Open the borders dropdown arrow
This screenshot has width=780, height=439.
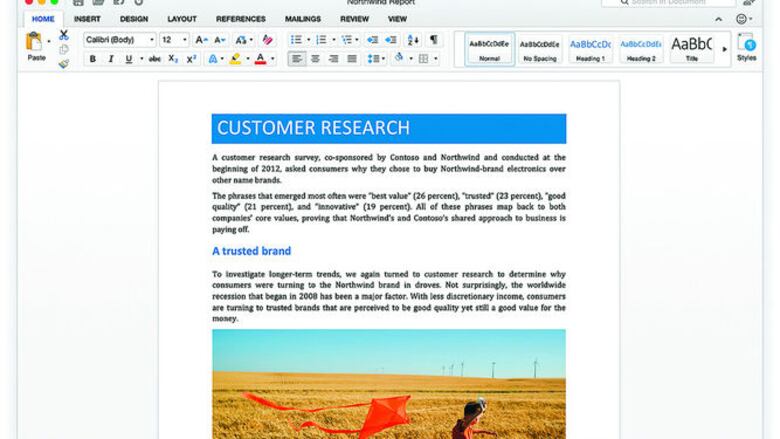[x=436, y=59]
